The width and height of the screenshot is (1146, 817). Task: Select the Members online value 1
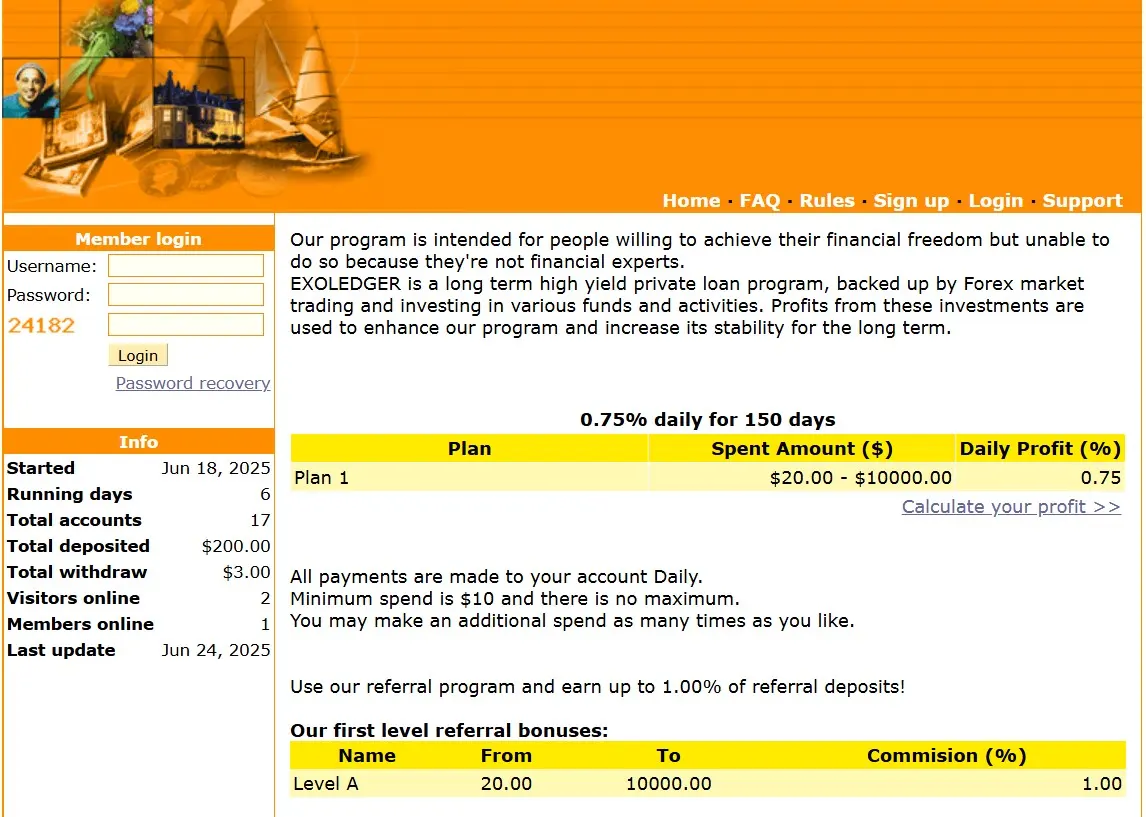coord(265,625)
